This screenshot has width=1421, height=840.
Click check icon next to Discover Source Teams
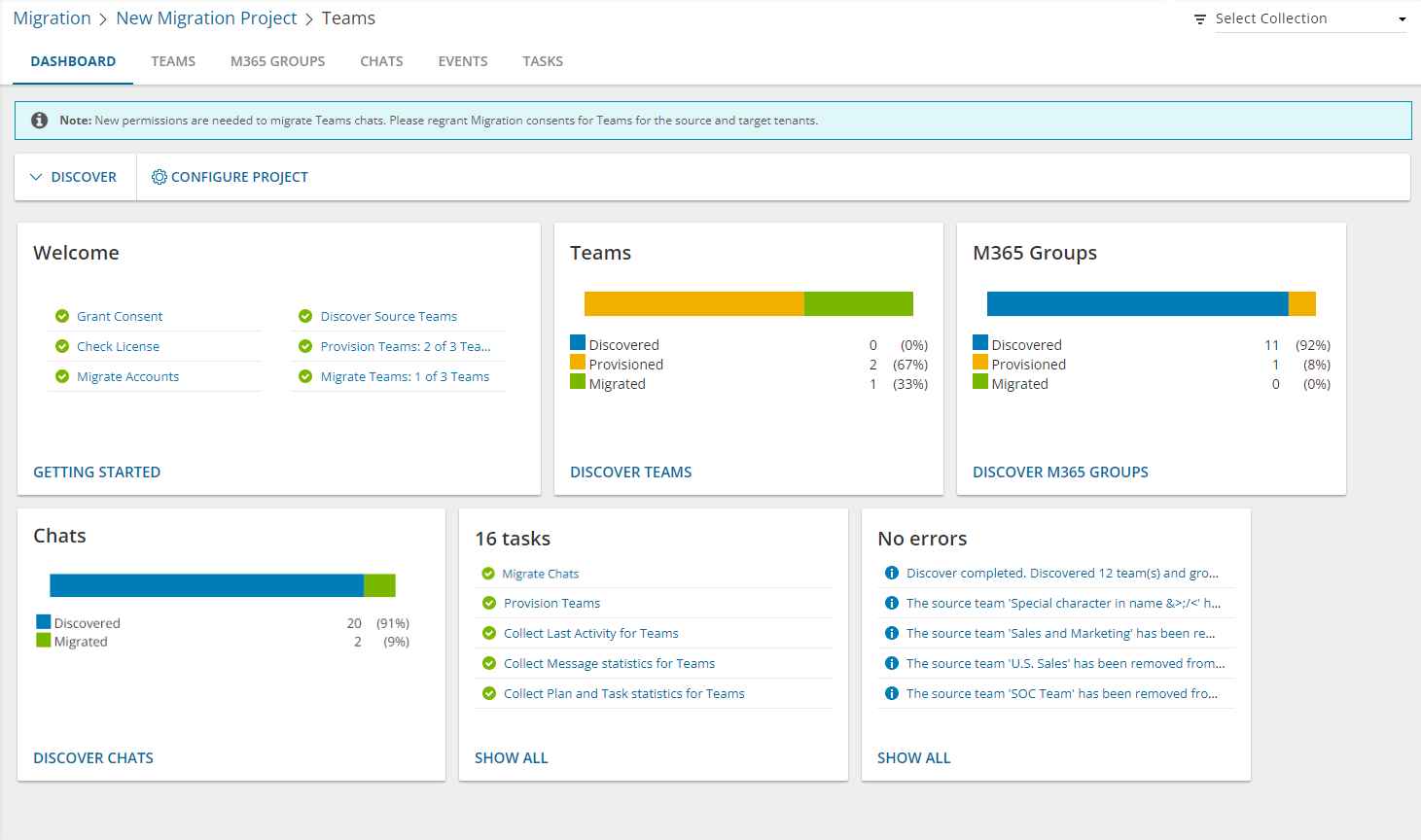tap(305, 316)
